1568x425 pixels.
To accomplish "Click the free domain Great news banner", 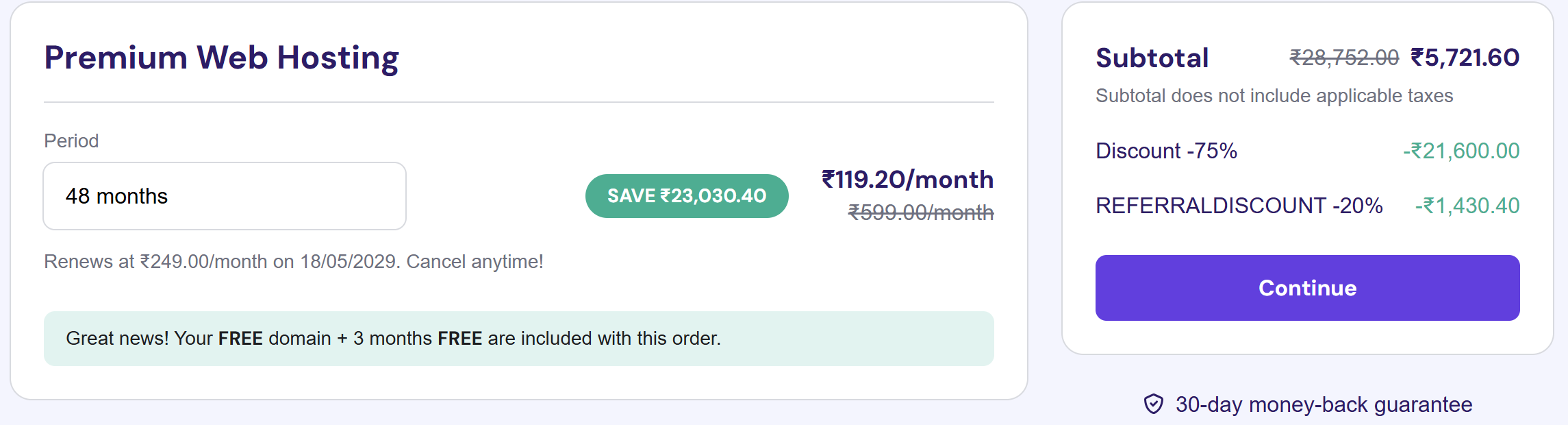I will [x=518, y=339].
